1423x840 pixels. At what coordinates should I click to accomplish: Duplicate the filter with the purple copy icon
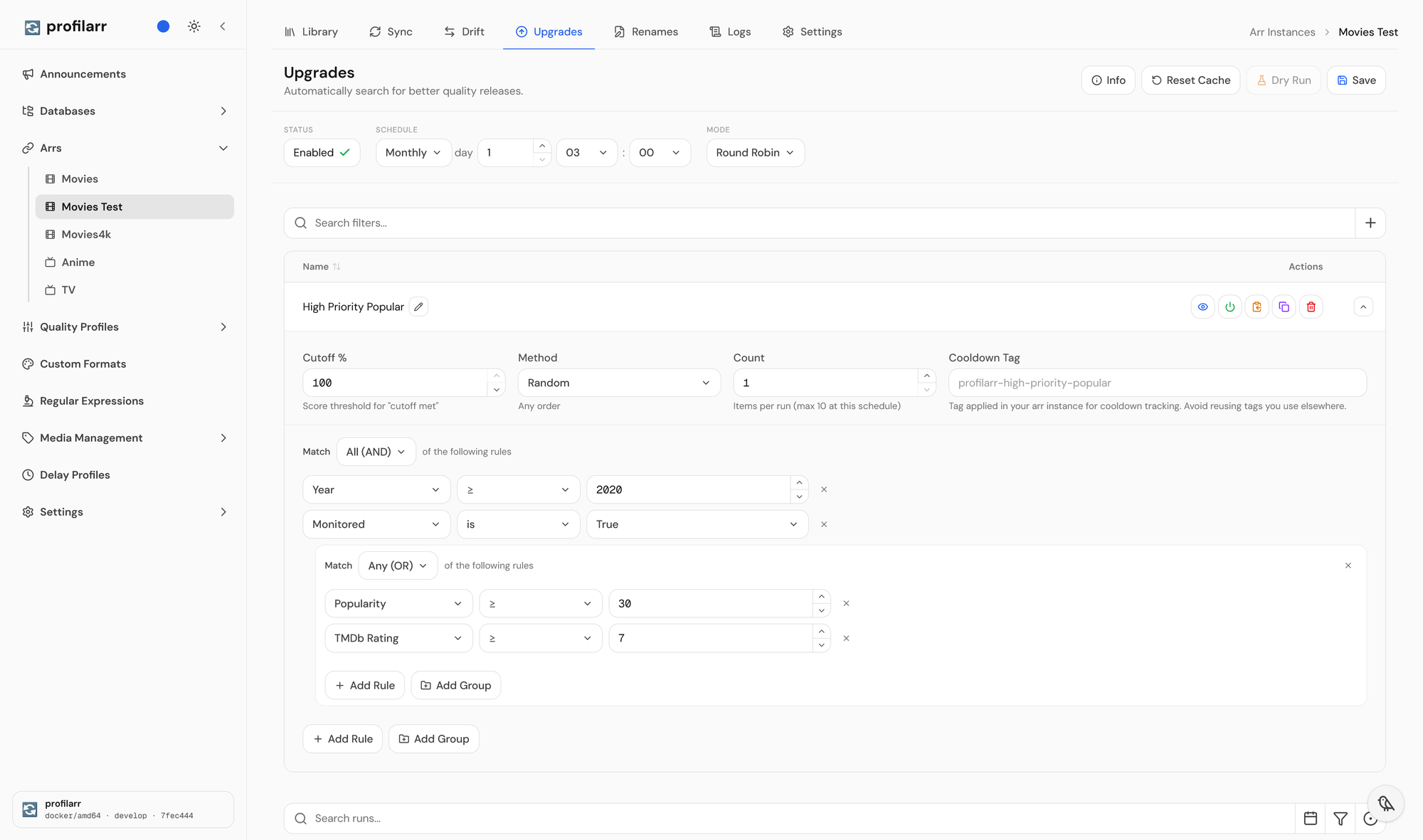(1284, 307)
